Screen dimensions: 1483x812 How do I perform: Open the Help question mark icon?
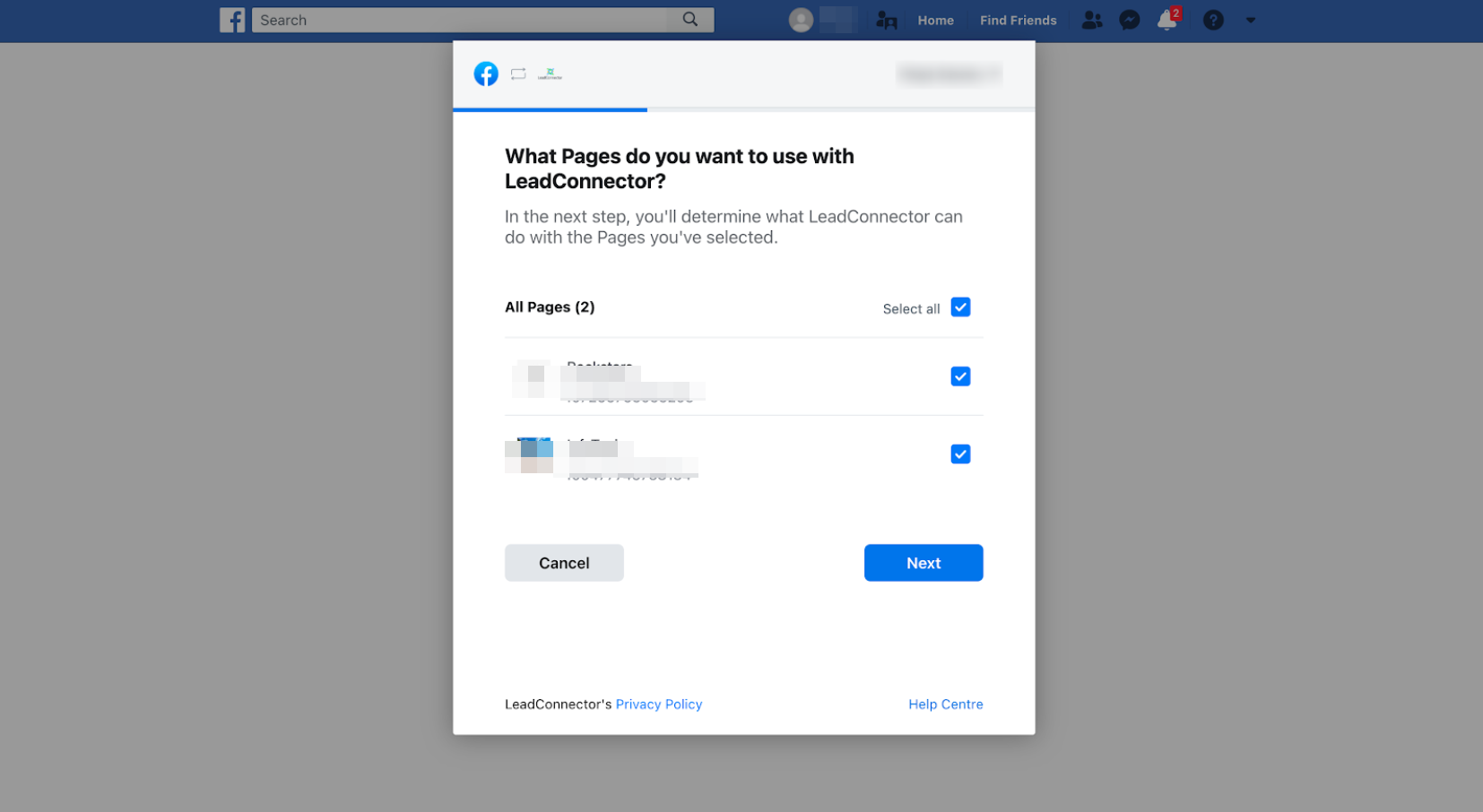tap(1213, 20)
